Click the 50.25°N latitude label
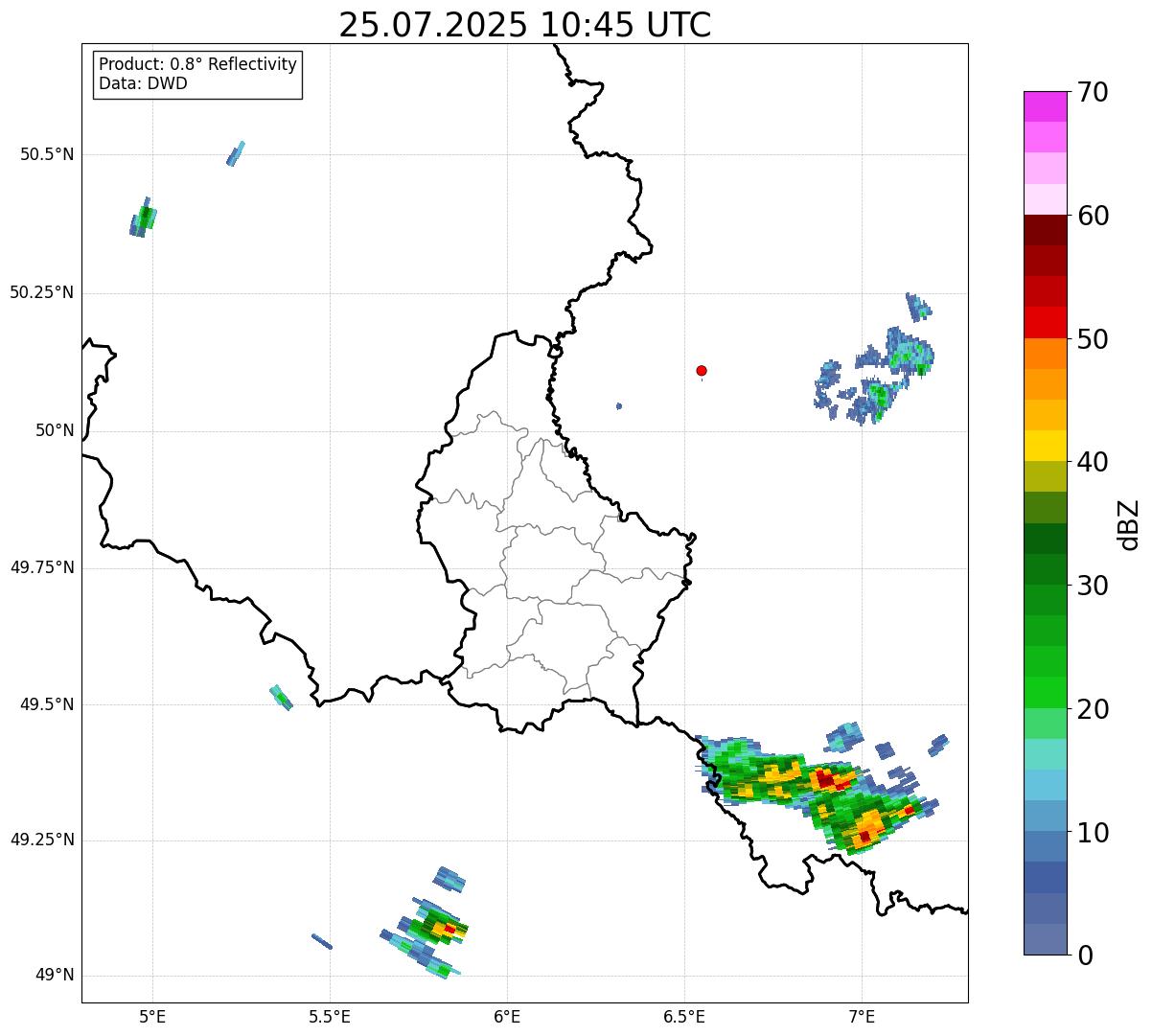 pyautogui.click(x=41, y=292)
